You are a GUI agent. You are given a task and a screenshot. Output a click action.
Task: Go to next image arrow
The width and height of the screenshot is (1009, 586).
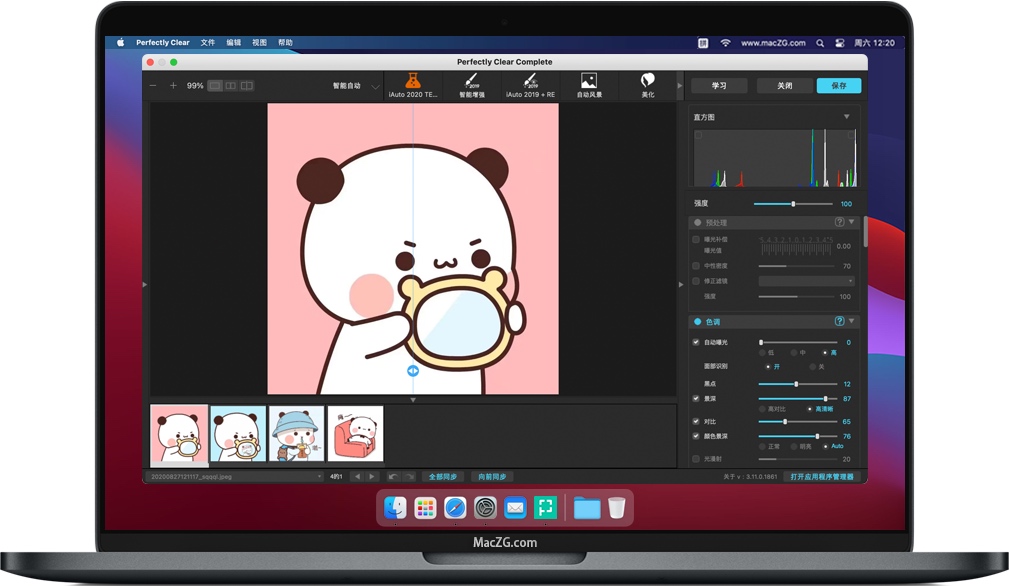(372, 477)
